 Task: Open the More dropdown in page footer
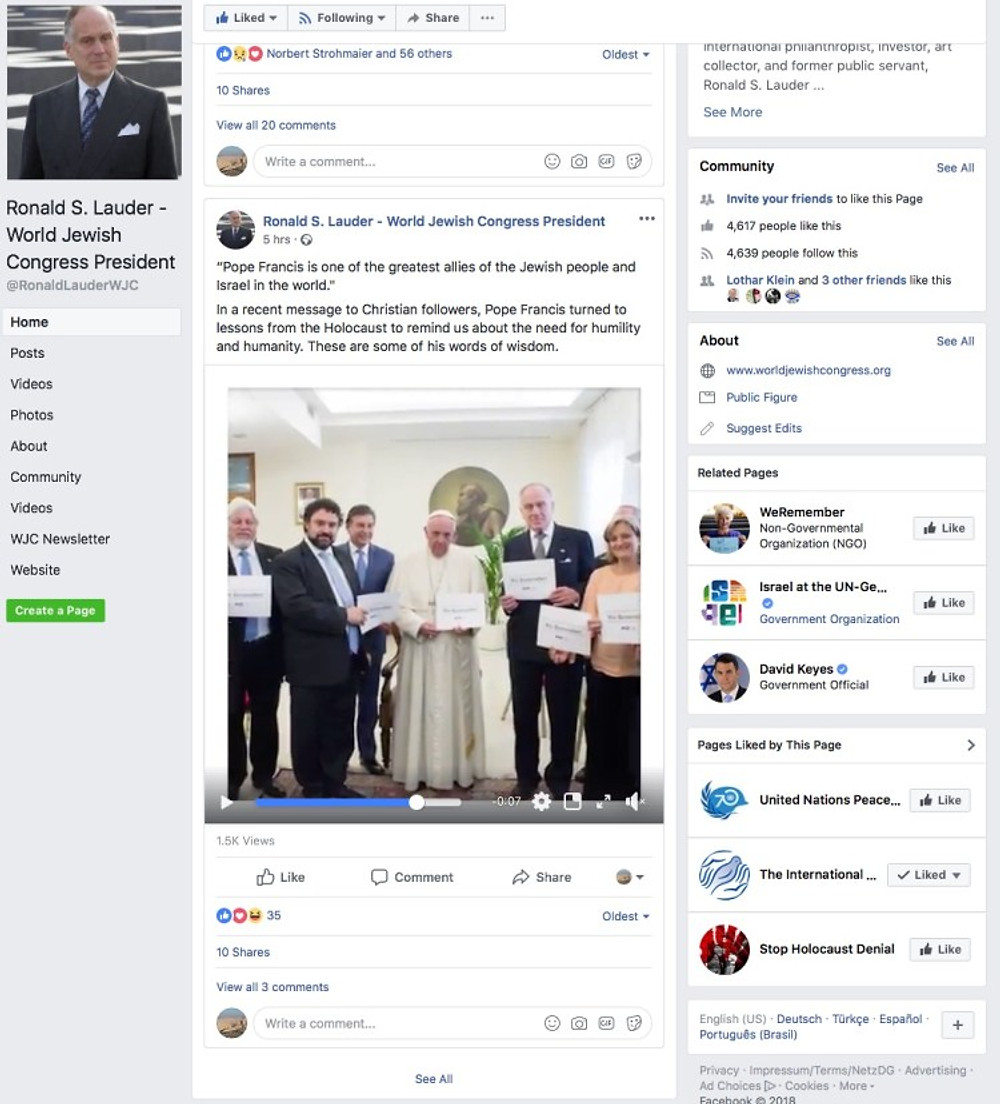point(856,1086)
